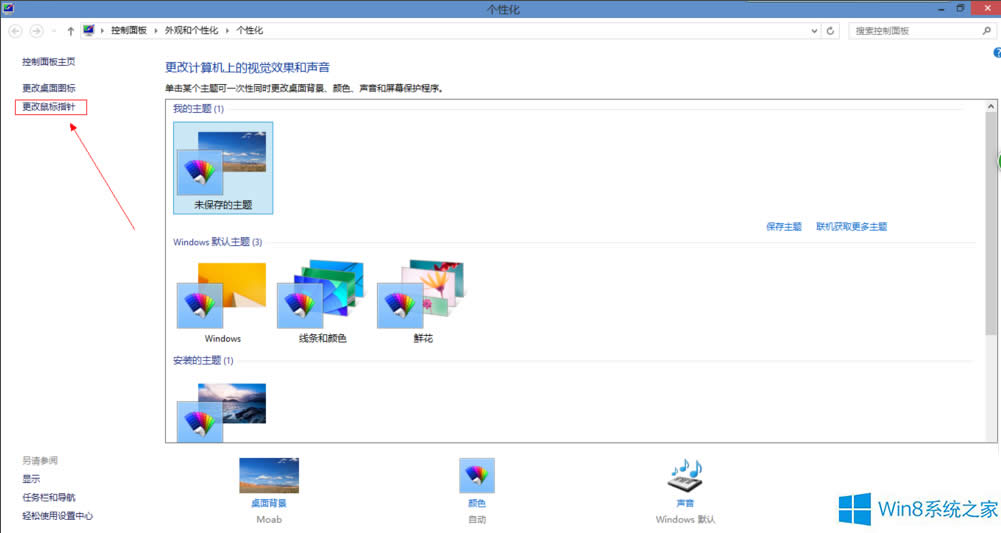Click the blue help question mark icon
The image size is (1001, 533).
pyautogui.click(x=996, y=53)
